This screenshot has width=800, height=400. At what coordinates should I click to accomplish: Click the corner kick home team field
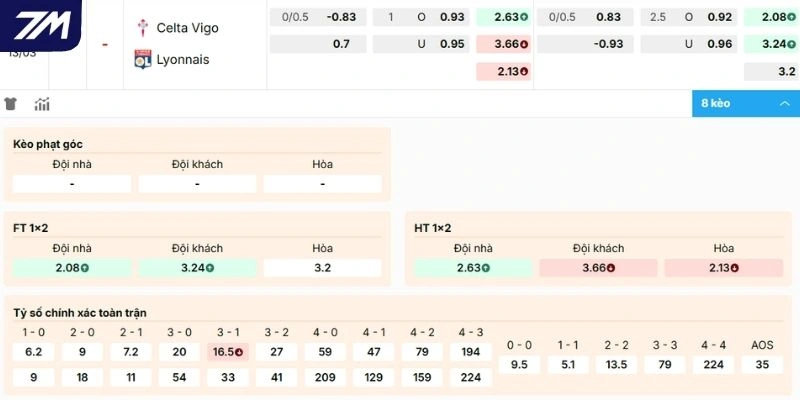(x=71, y=184)
